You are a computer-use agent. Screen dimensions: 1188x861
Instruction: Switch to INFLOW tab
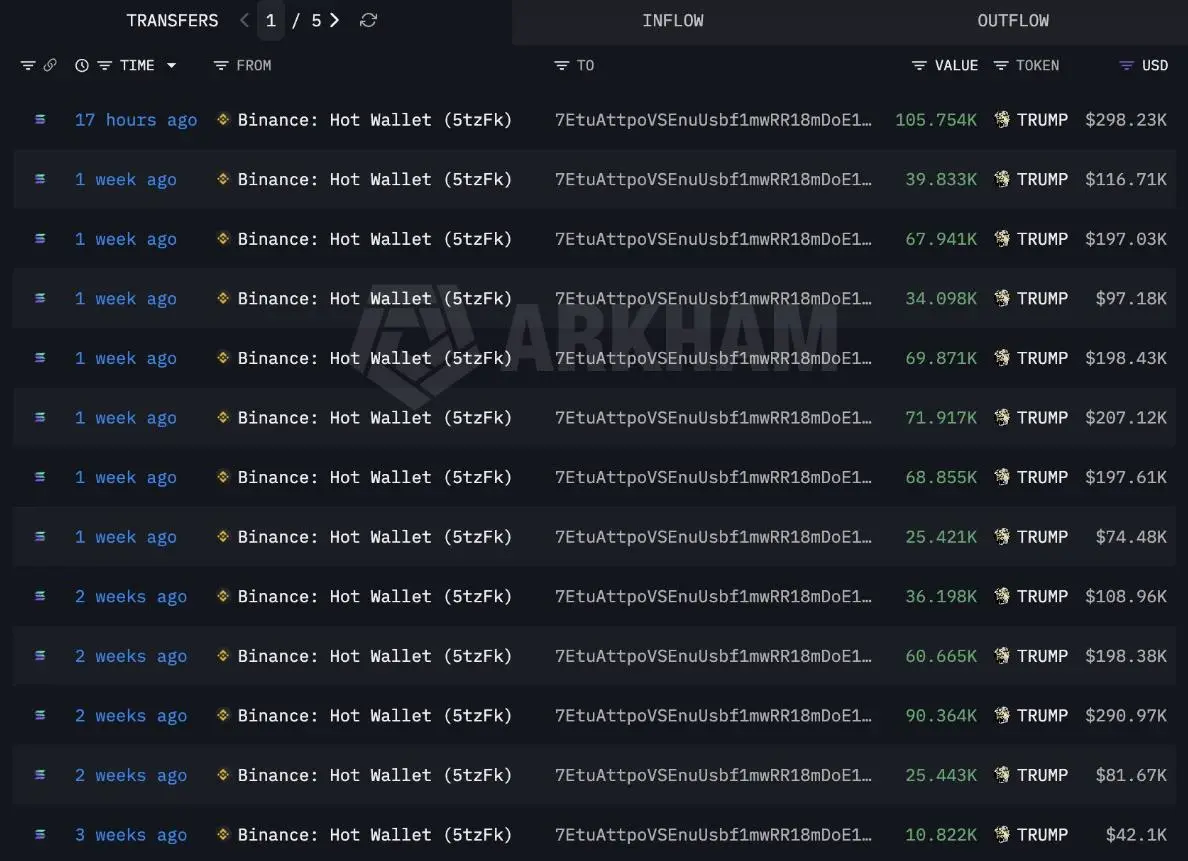click(673, 21)
